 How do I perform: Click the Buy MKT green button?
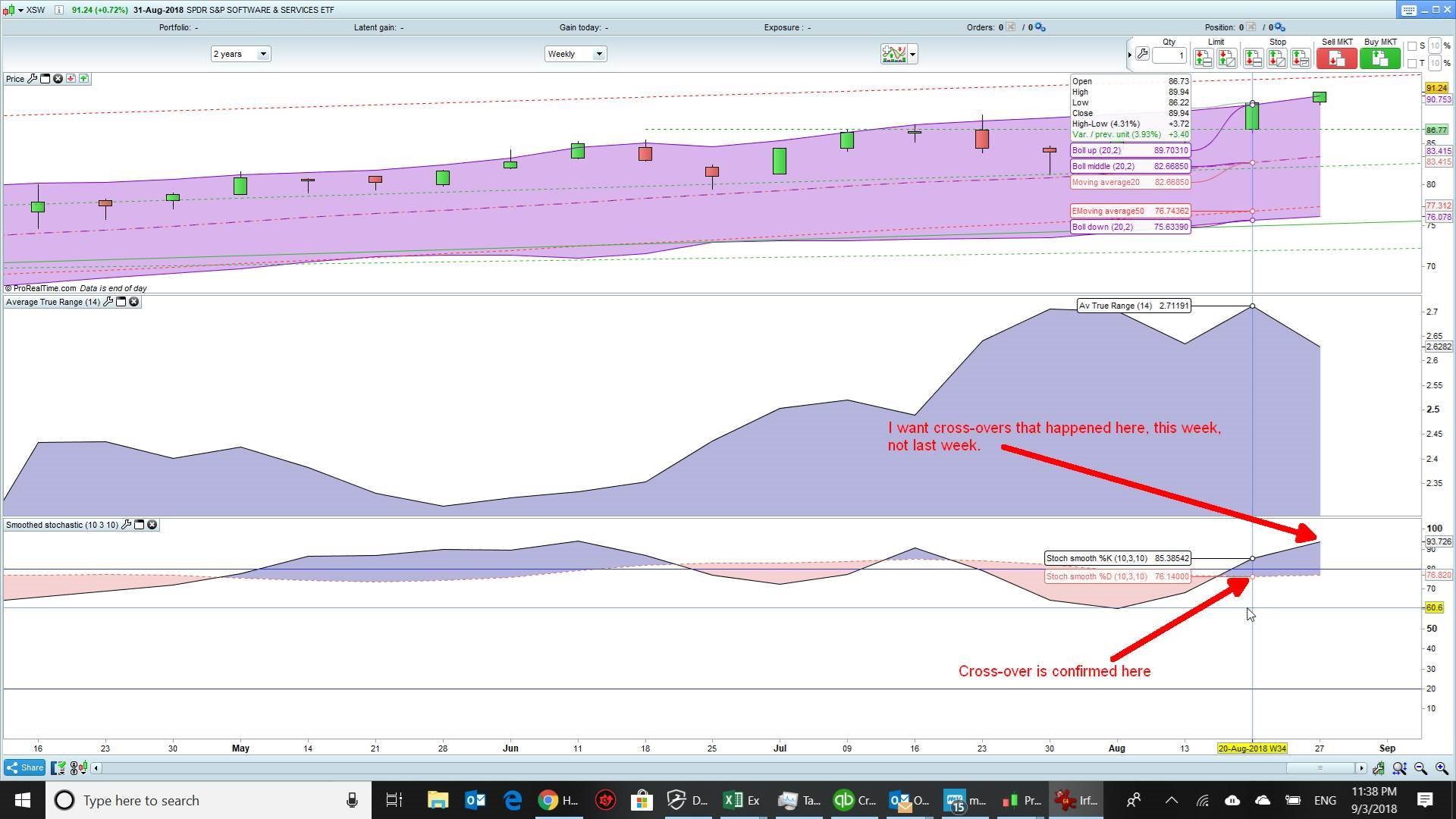(x=1379, y=58)
